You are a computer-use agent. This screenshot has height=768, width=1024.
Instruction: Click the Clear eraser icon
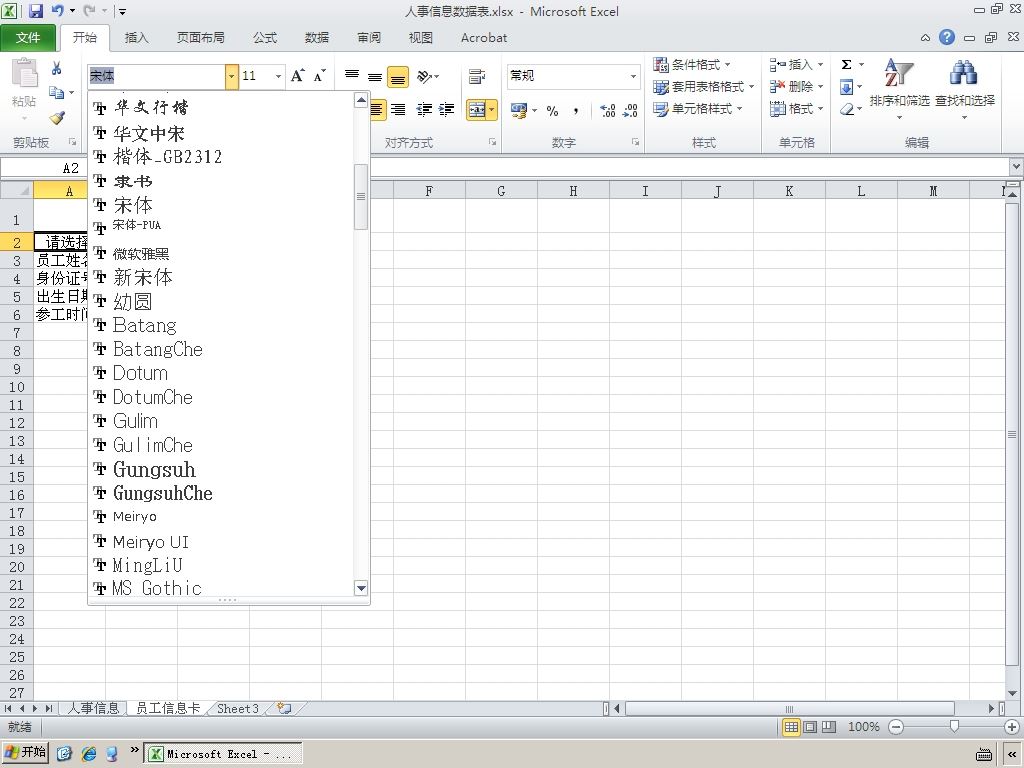847,109
